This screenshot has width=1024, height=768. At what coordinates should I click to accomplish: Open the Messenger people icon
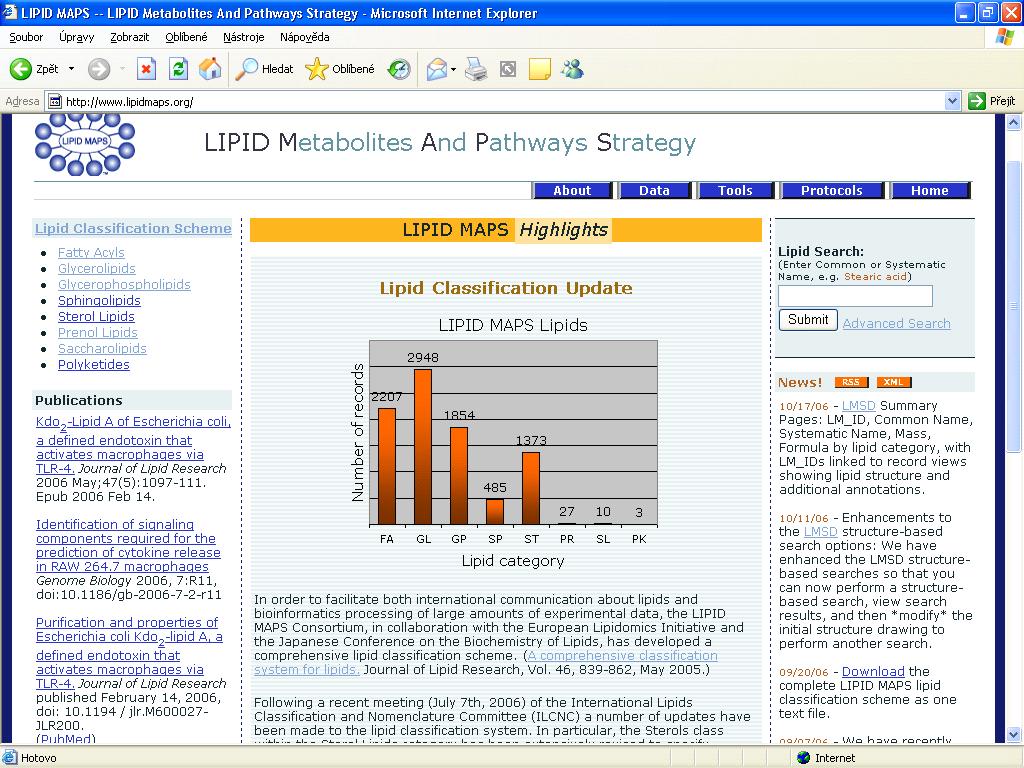[x=573, y=69]
